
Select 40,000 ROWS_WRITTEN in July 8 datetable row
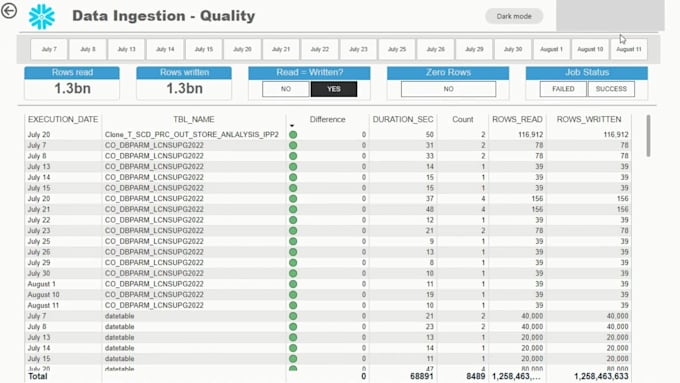coord(617,327)
